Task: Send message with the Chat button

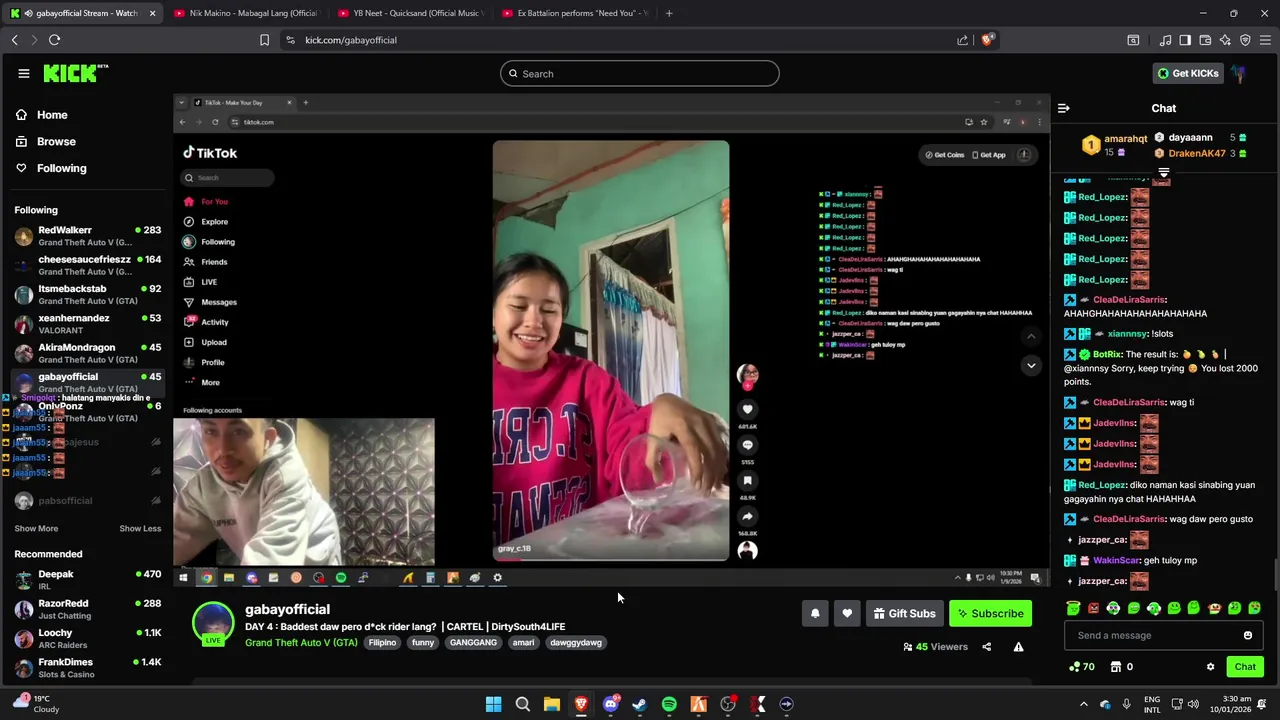Action: (x=1245, y=667)
